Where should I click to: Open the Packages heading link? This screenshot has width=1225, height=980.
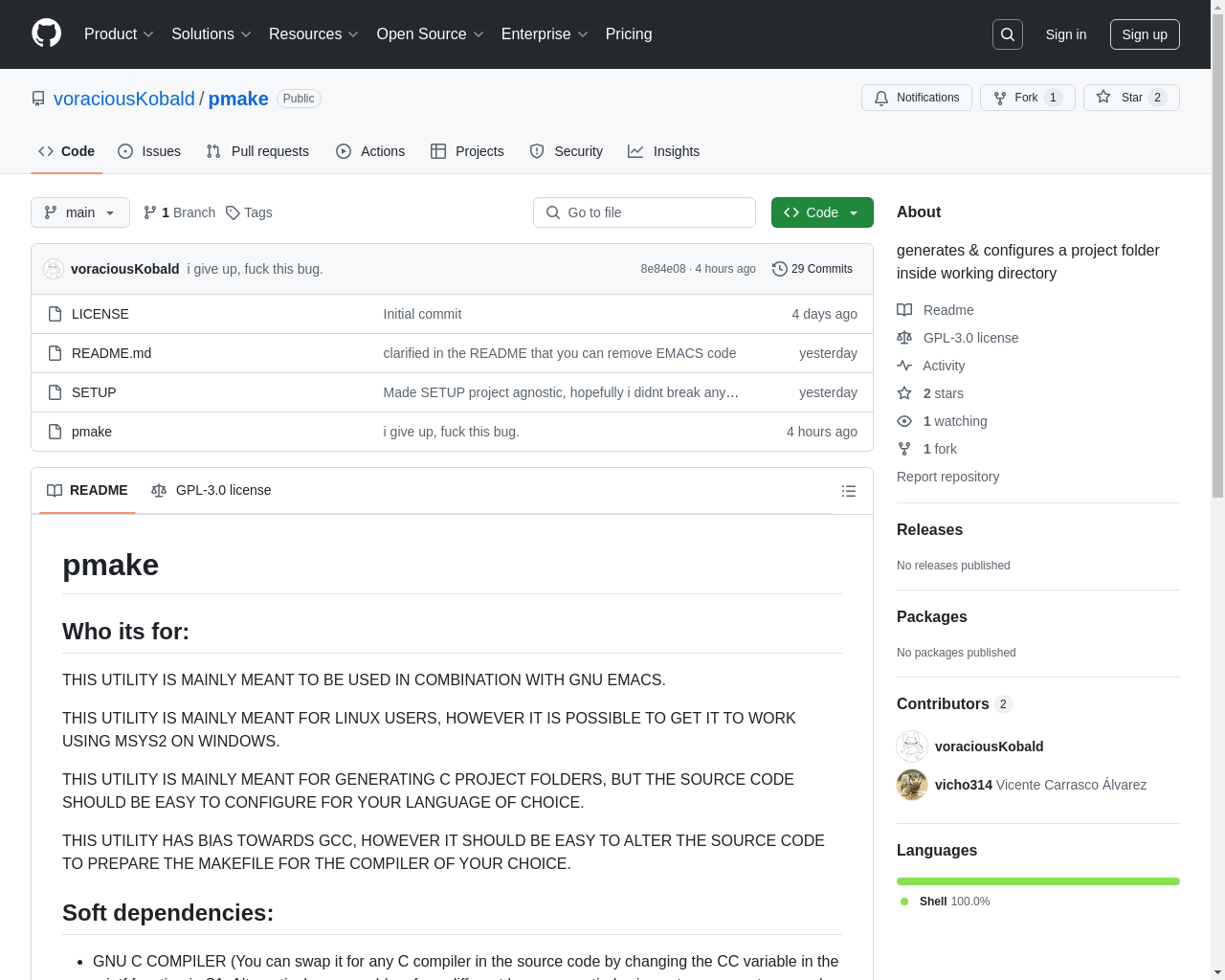coord(931,617)
